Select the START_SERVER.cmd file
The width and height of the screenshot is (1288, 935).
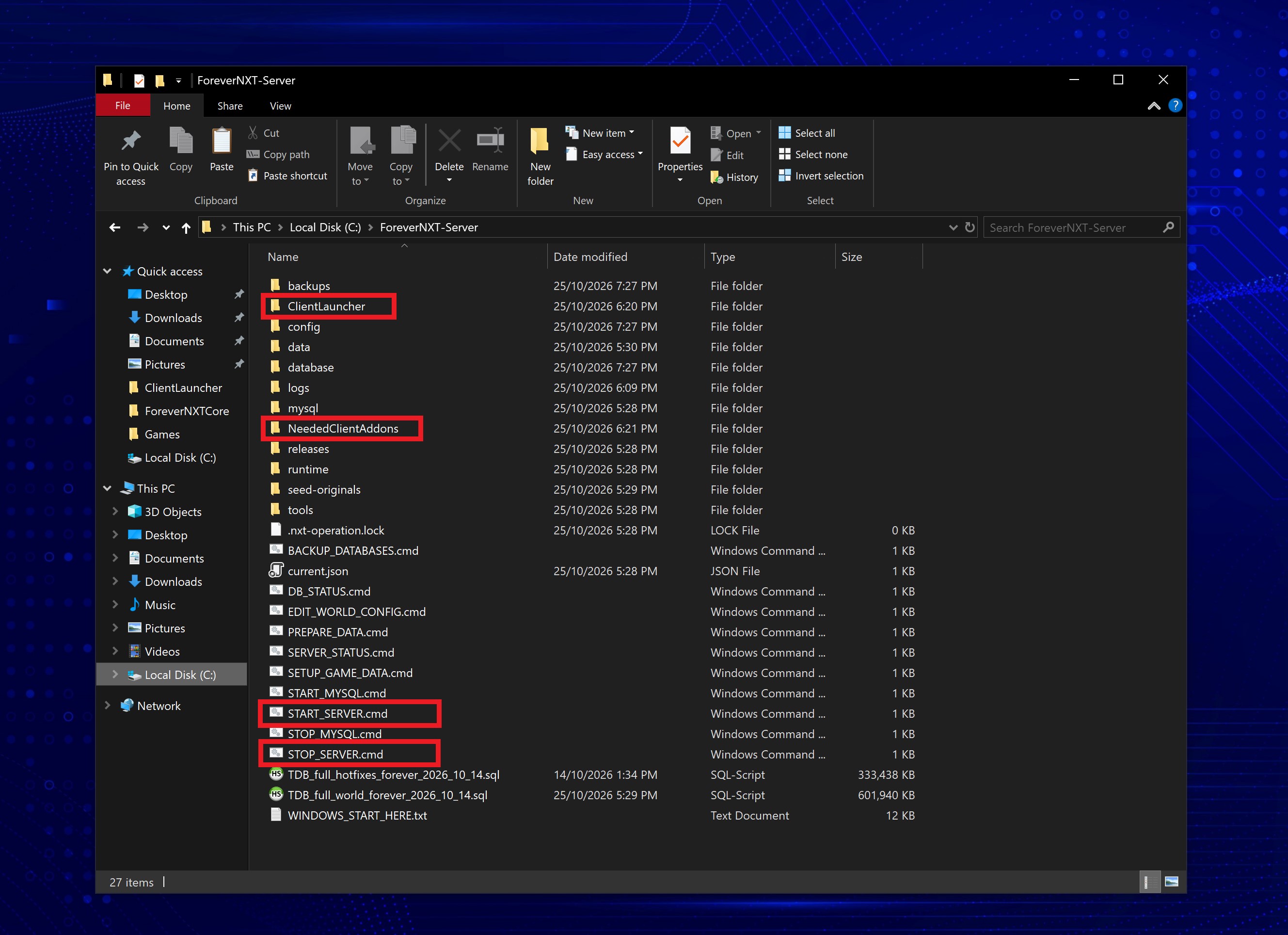pyautogui.click(x=337, y=713)
